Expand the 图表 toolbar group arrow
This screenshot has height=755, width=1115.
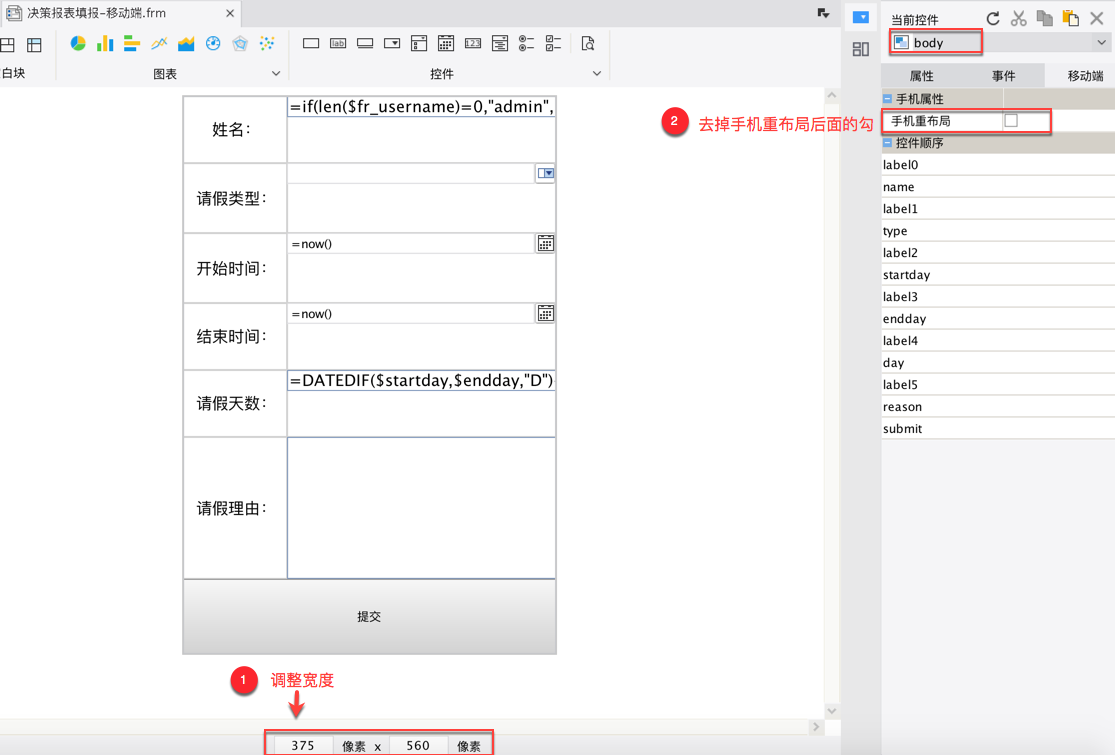point(276,73)
